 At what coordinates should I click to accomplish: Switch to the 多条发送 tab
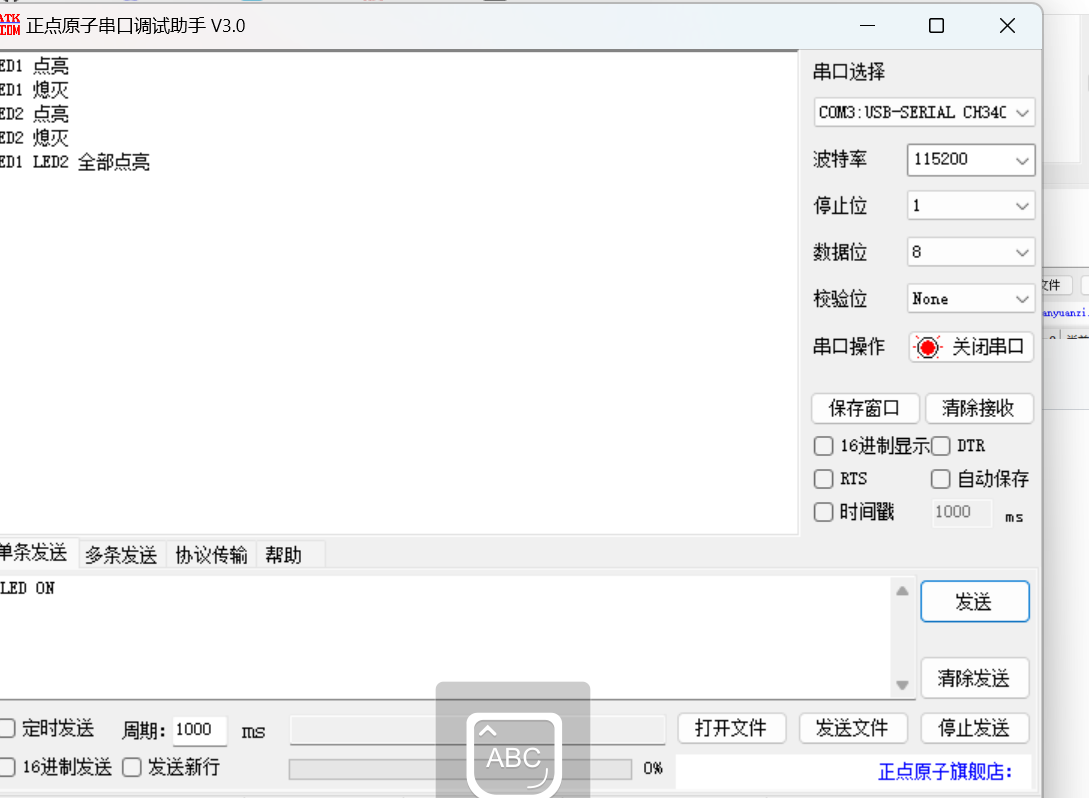[x=122, y=555]
